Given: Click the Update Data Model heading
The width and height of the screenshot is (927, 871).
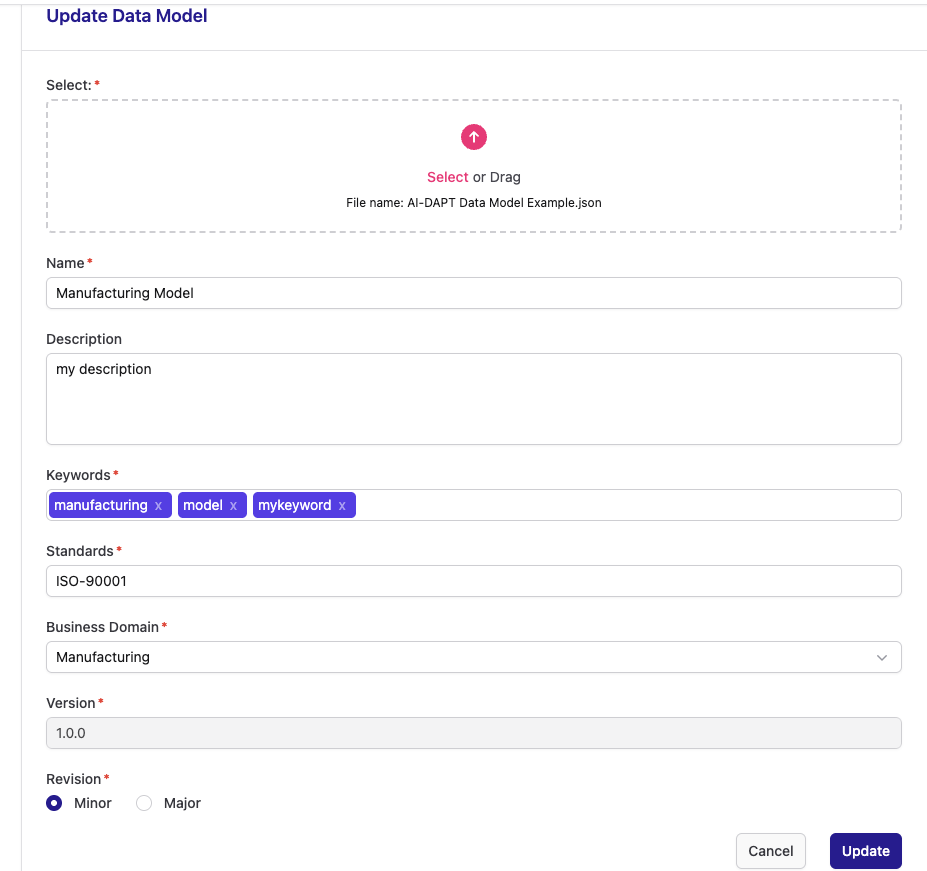Looking at the screenshot, I should [127, 16].
